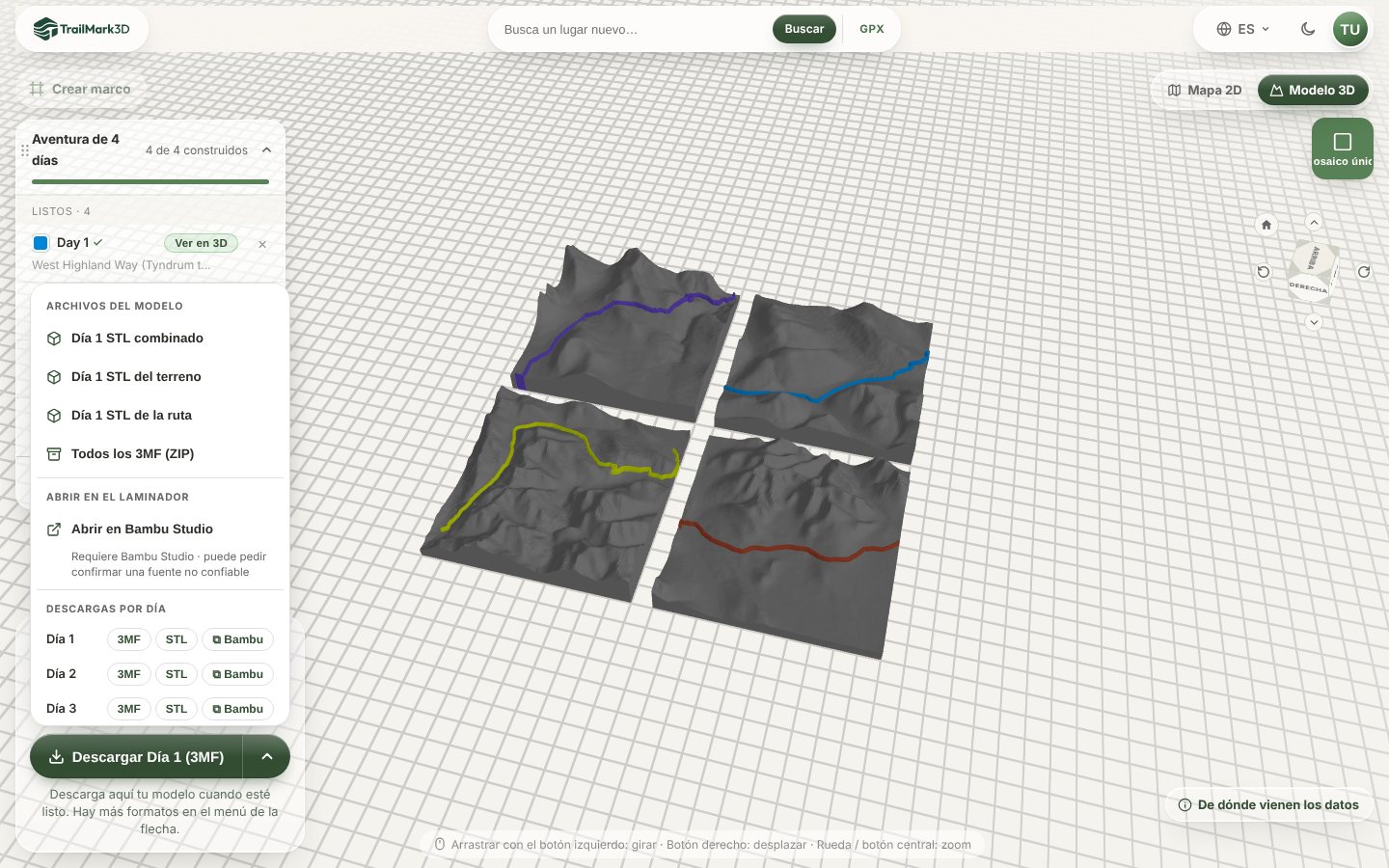This screenshot has height=868, width=1389.
Task: Download 3MF for Día 2 row
Action: [128, 674]
